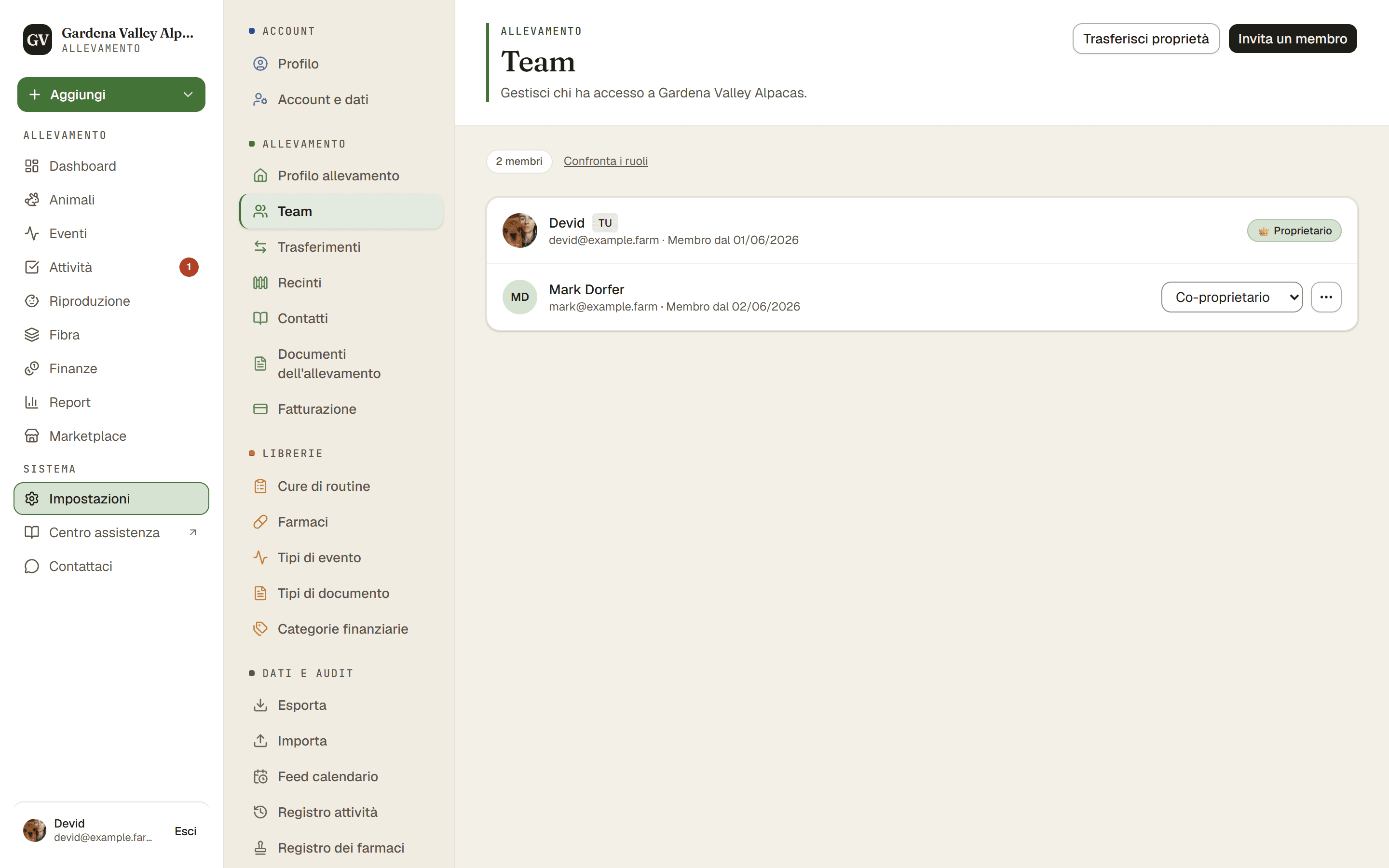
Task: Click the Categorie finanziarie tag icon
Action: coord(260,629)
